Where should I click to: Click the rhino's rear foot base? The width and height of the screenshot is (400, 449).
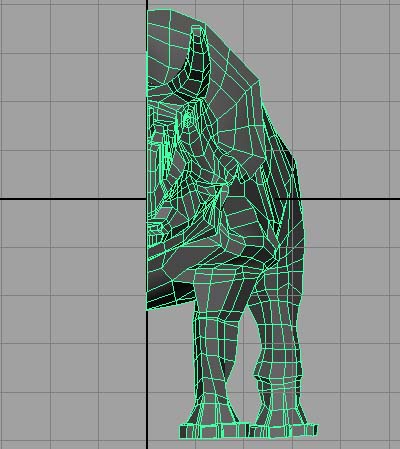click(x=284, y=430)
